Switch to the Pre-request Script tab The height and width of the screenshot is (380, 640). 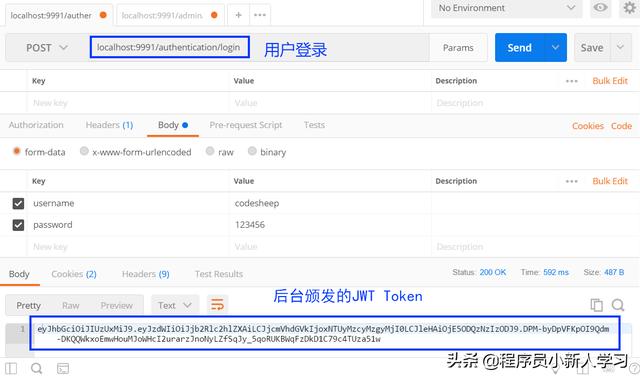pos(246,125)
